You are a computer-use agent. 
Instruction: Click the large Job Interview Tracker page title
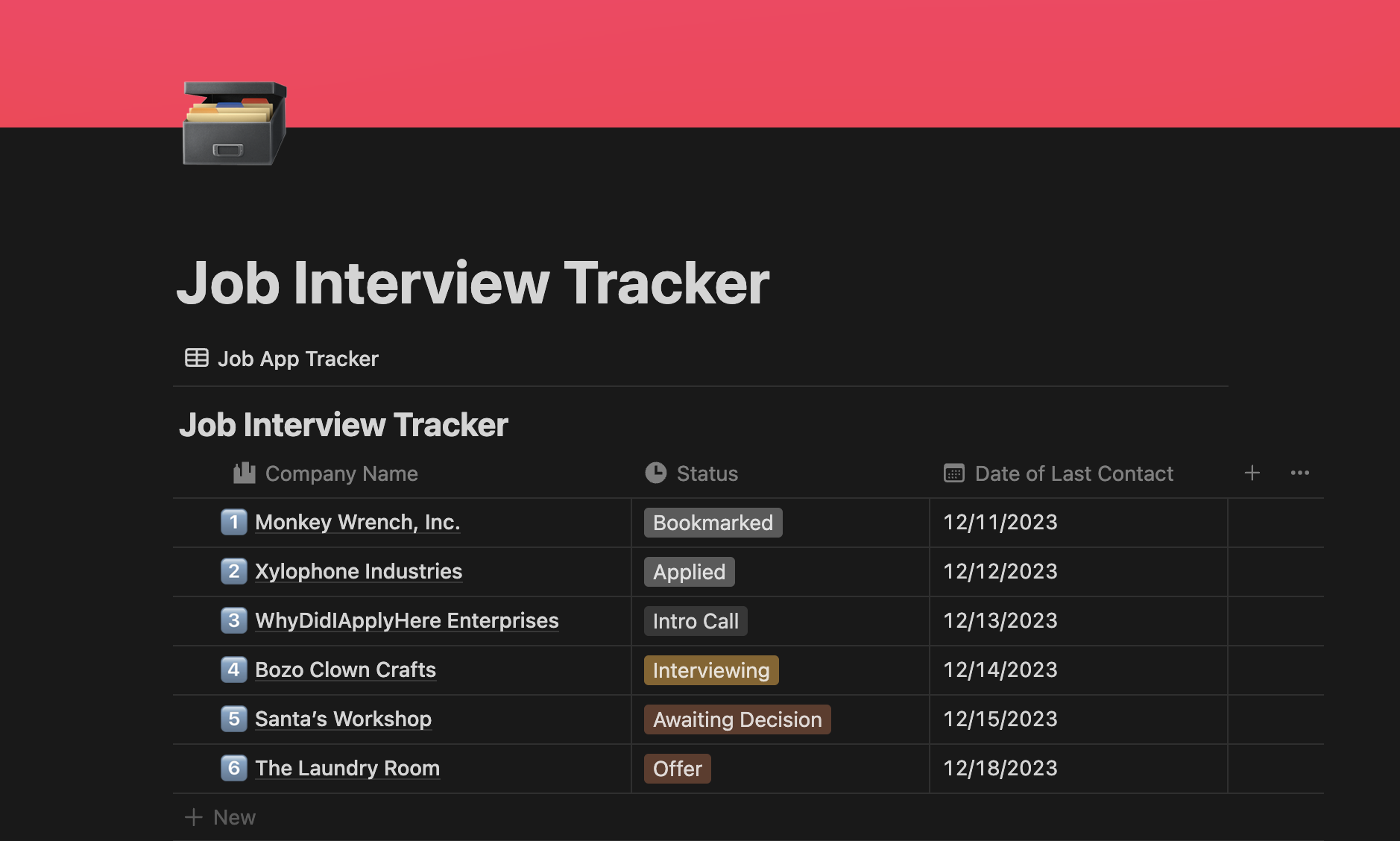tap(473, 283)
